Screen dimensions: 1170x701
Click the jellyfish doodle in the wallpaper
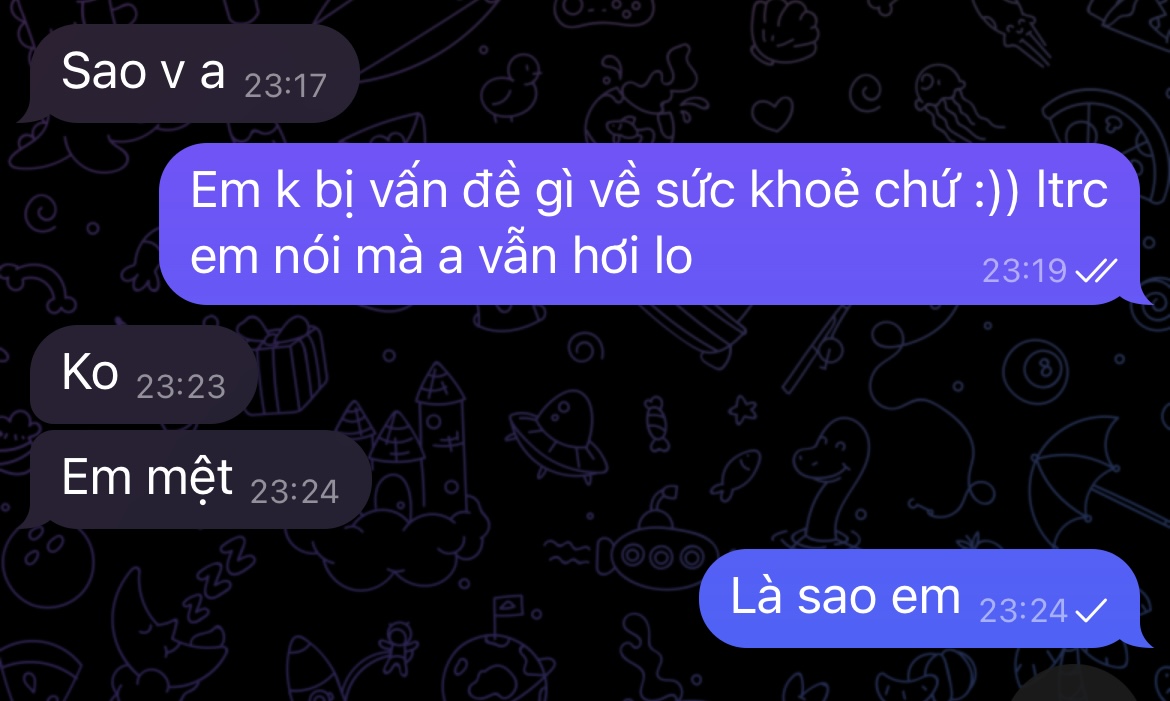coord(947,104)
